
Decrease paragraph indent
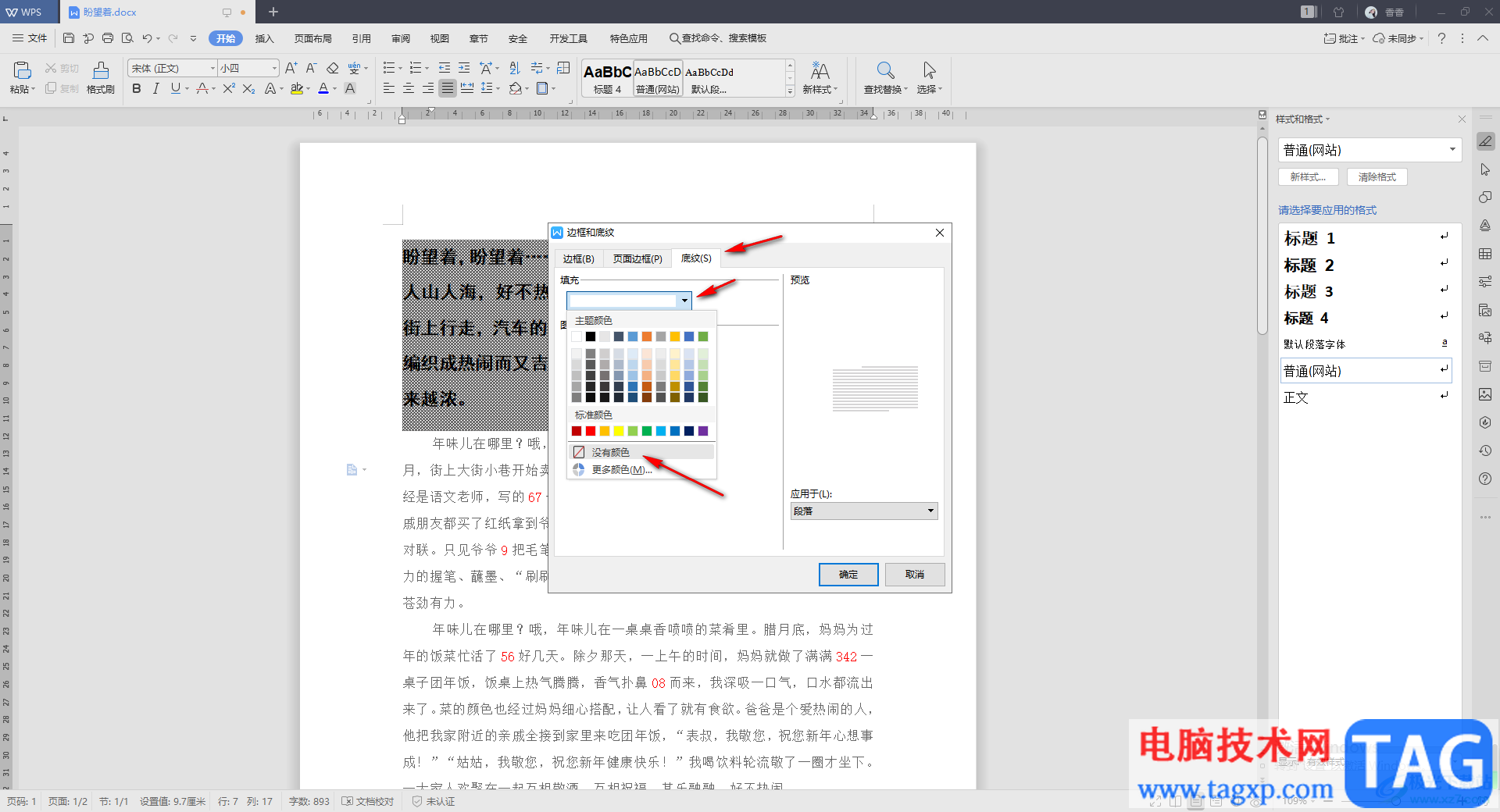445,69
